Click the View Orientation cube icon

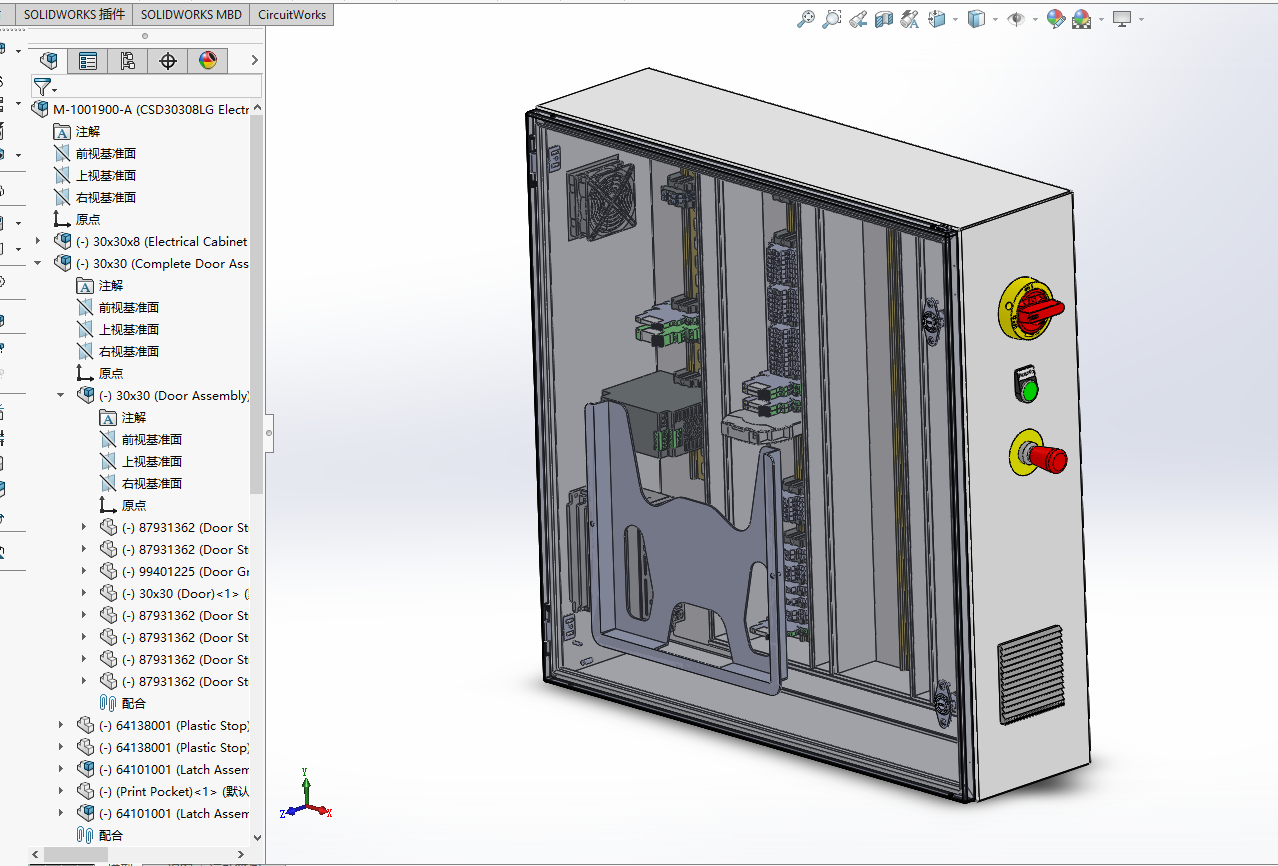click(938, 19)
